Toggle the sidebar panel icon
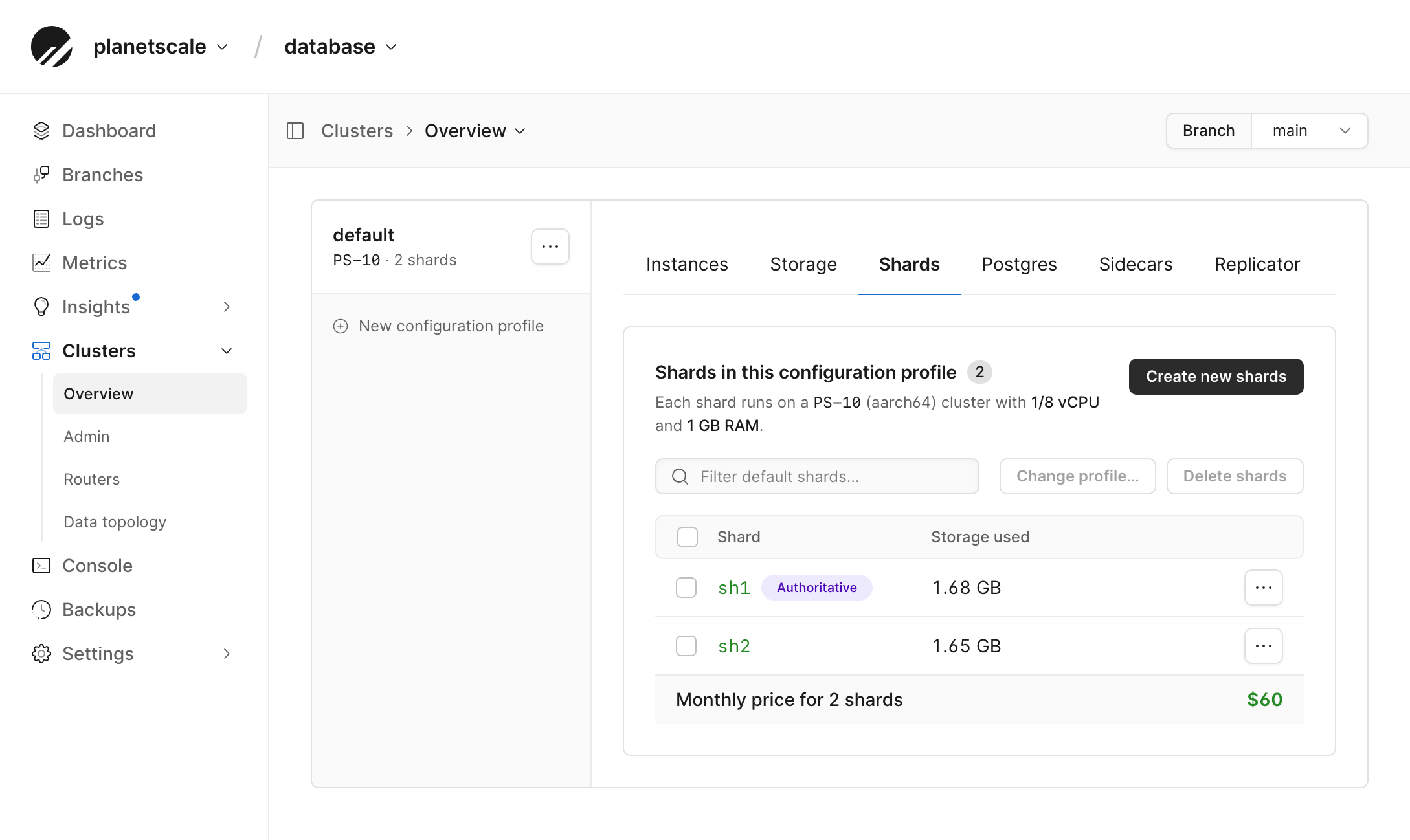The image size is (1410, 840). (x=295, y=131)
